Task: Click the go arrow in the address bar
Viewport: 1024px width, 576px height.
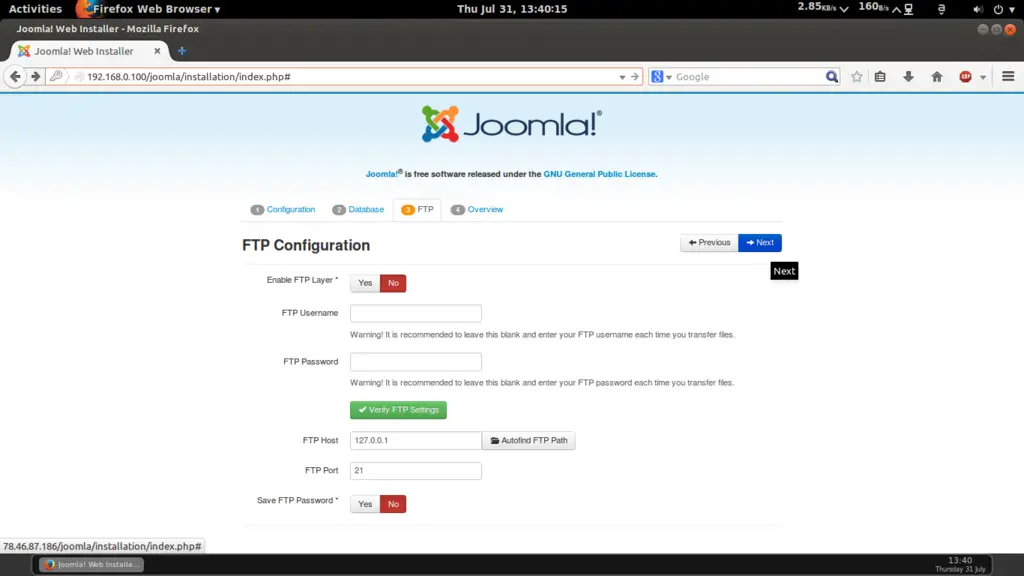Action: pos(635,76)
